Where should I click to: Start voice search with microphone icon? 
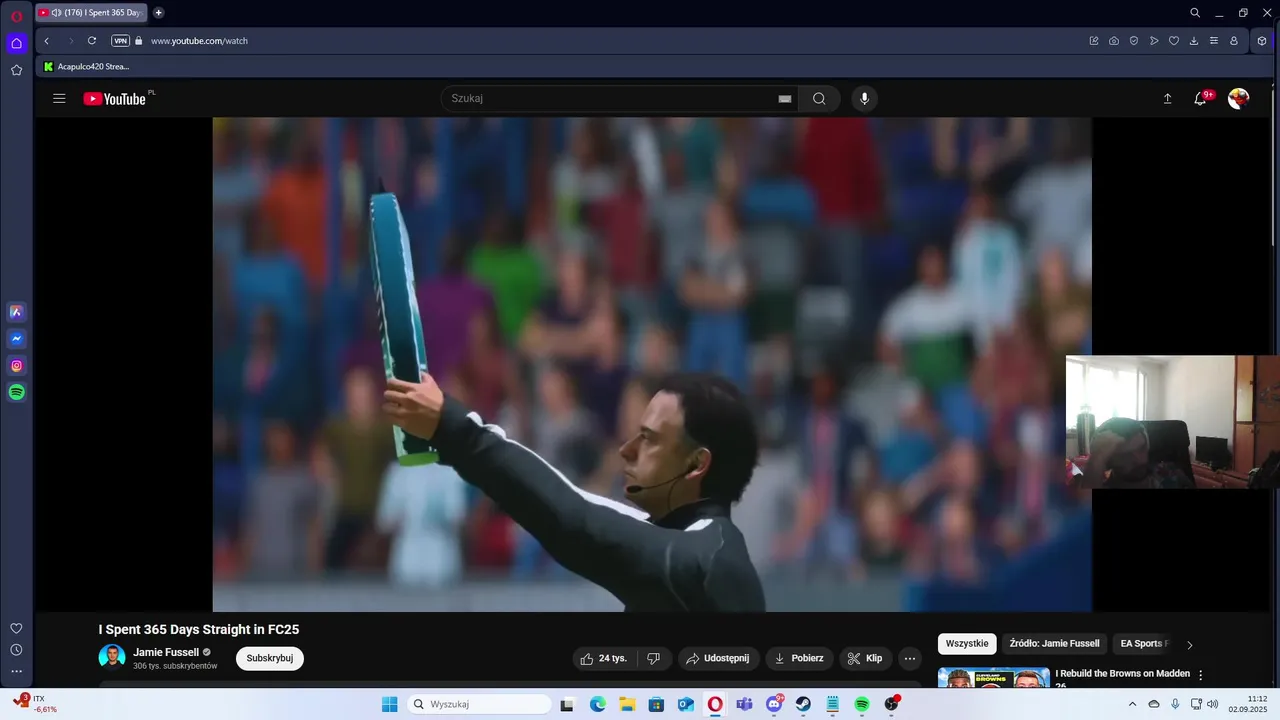click(x=865, y=98)
